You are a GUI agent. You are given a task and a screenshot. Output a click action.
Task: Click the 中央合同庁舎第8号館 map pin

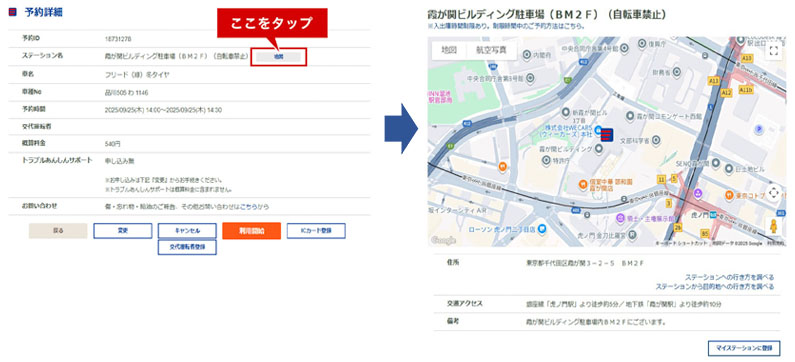coord(530,79)
